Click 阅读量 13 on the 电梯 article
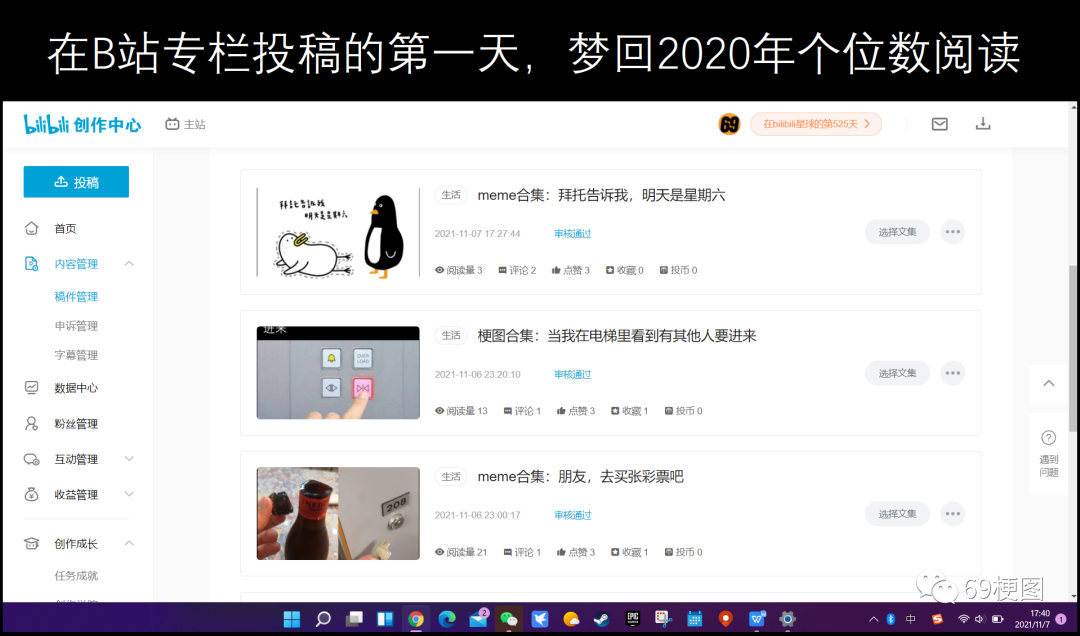This screenshot has height=636, width=1080. tap(461, 411)
